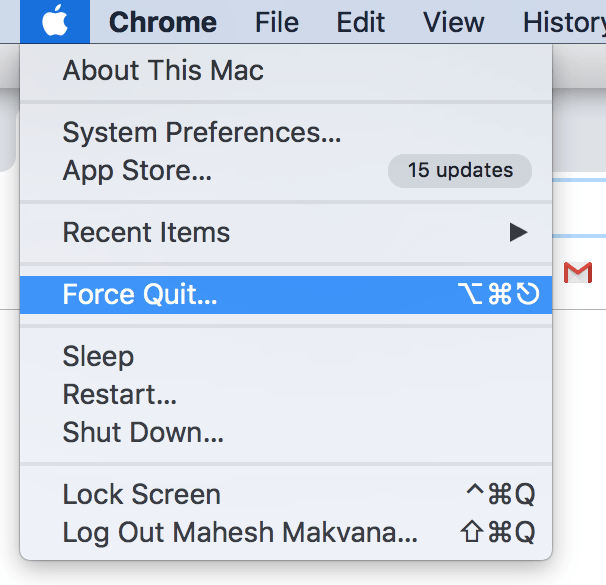Click the 15 updates badge
This screenshot has width=606, height=585.
[x=460, y=171]
